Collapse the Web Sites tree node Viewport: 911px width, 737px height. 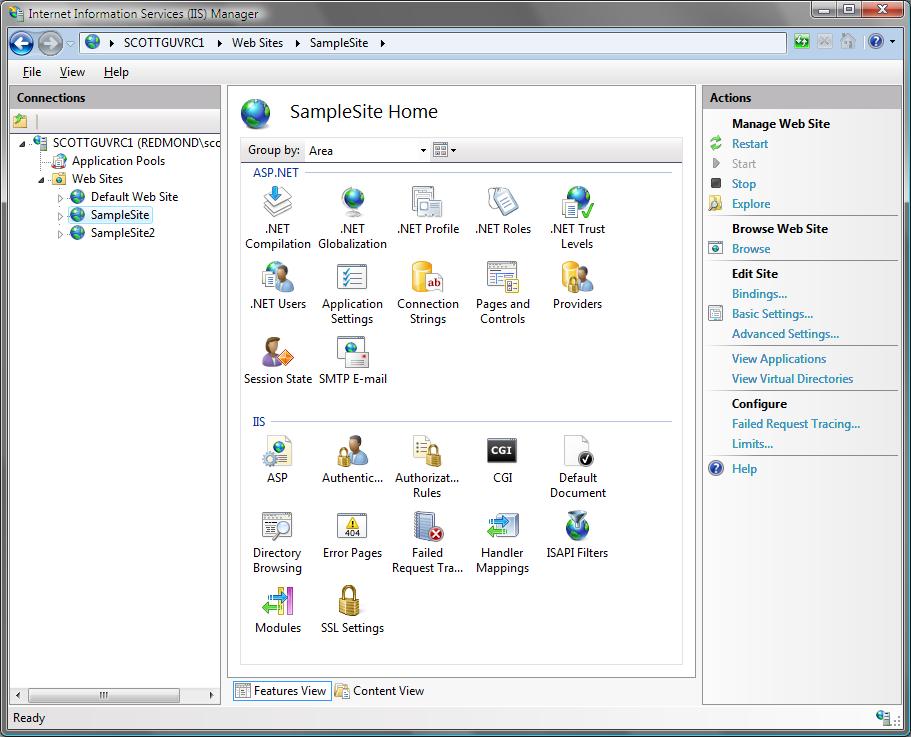(x=42, y=180)
